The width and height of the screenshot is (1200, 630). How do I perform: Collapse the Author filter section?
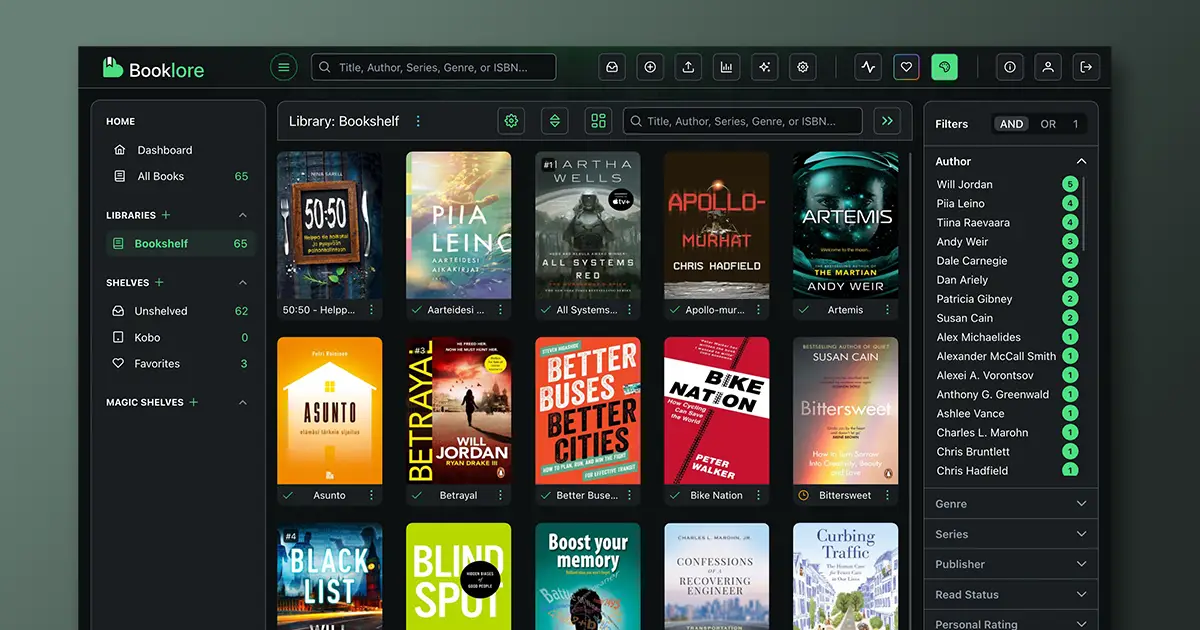click(x=1080, y=161)
